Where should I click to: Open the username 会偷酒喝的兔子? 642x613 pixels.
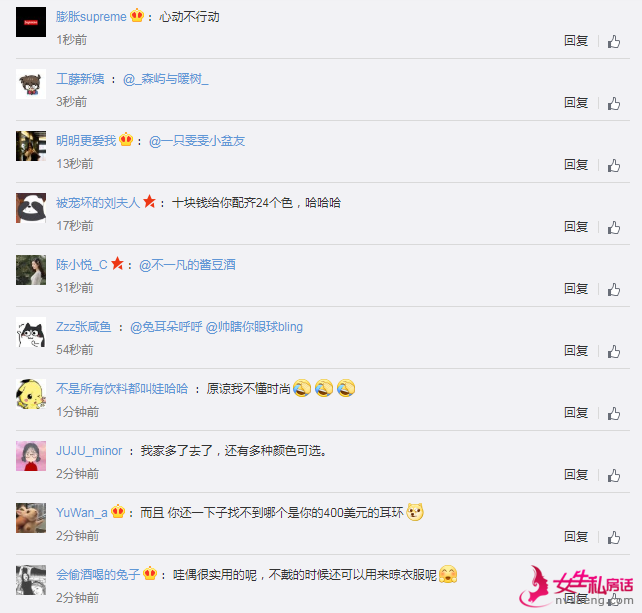pos(98,575)
